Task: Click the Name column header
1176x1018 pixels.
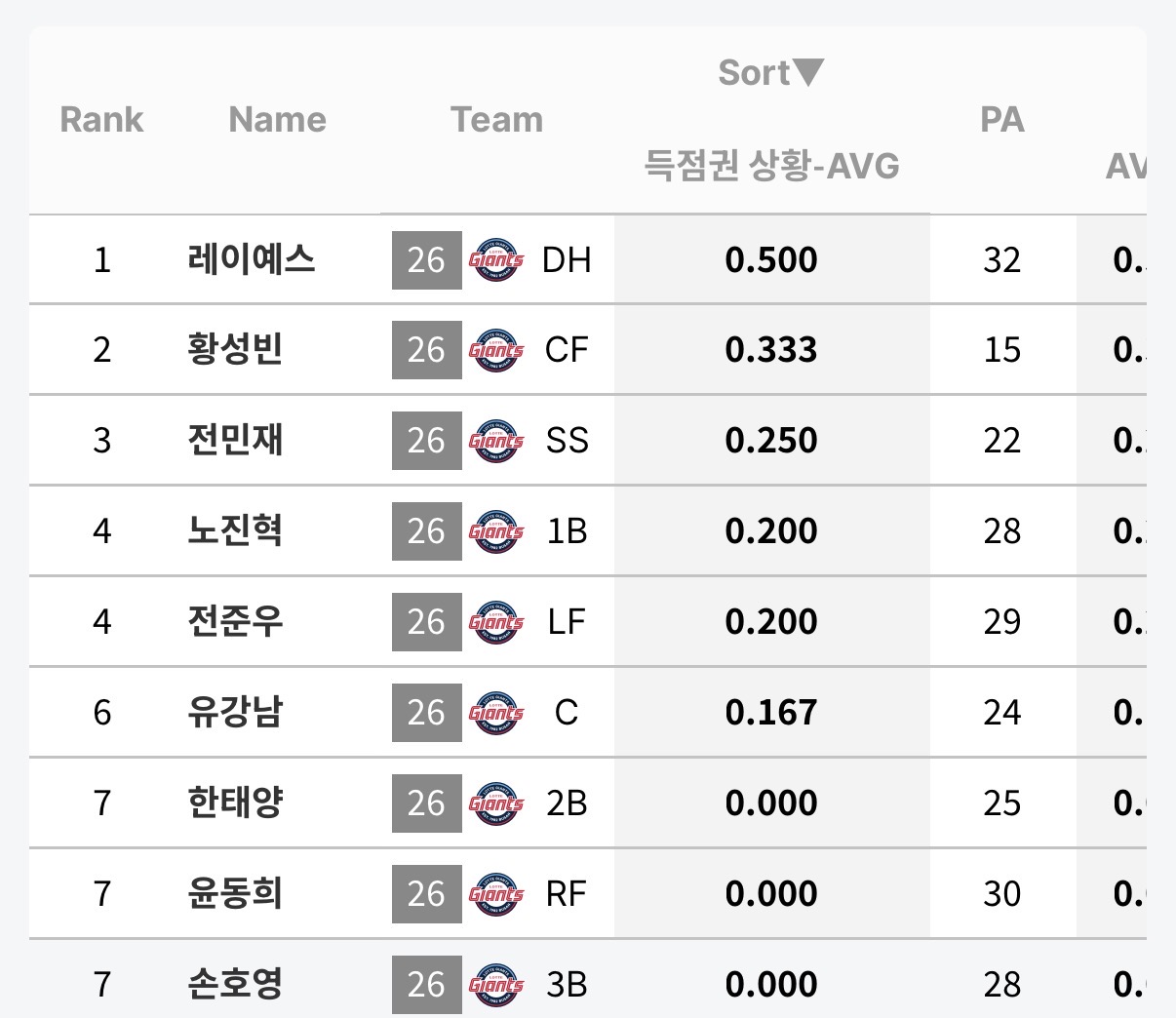Action: click(x=277, y=120)
